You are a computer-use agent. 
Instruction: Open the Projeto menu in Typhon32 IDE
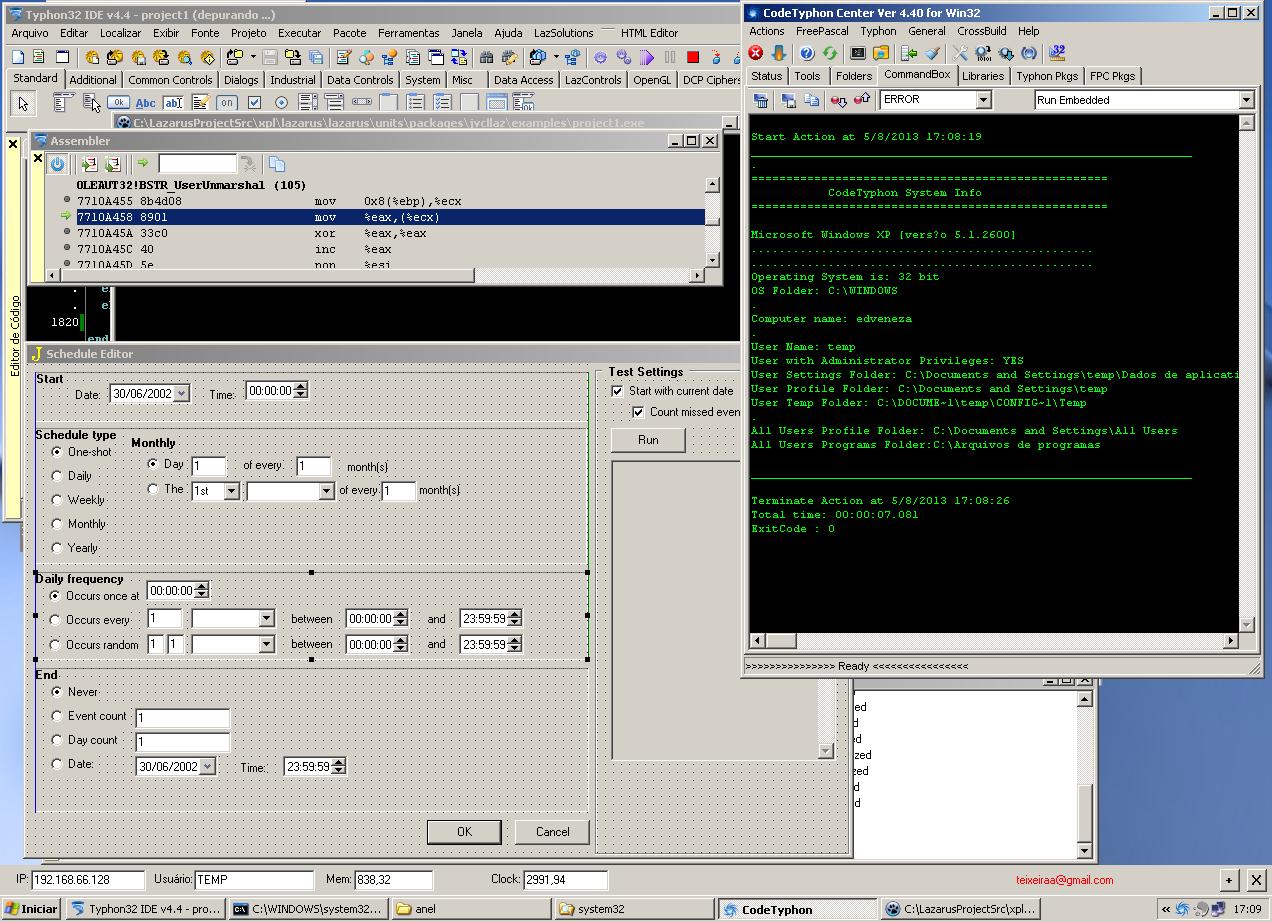[249, 33]
